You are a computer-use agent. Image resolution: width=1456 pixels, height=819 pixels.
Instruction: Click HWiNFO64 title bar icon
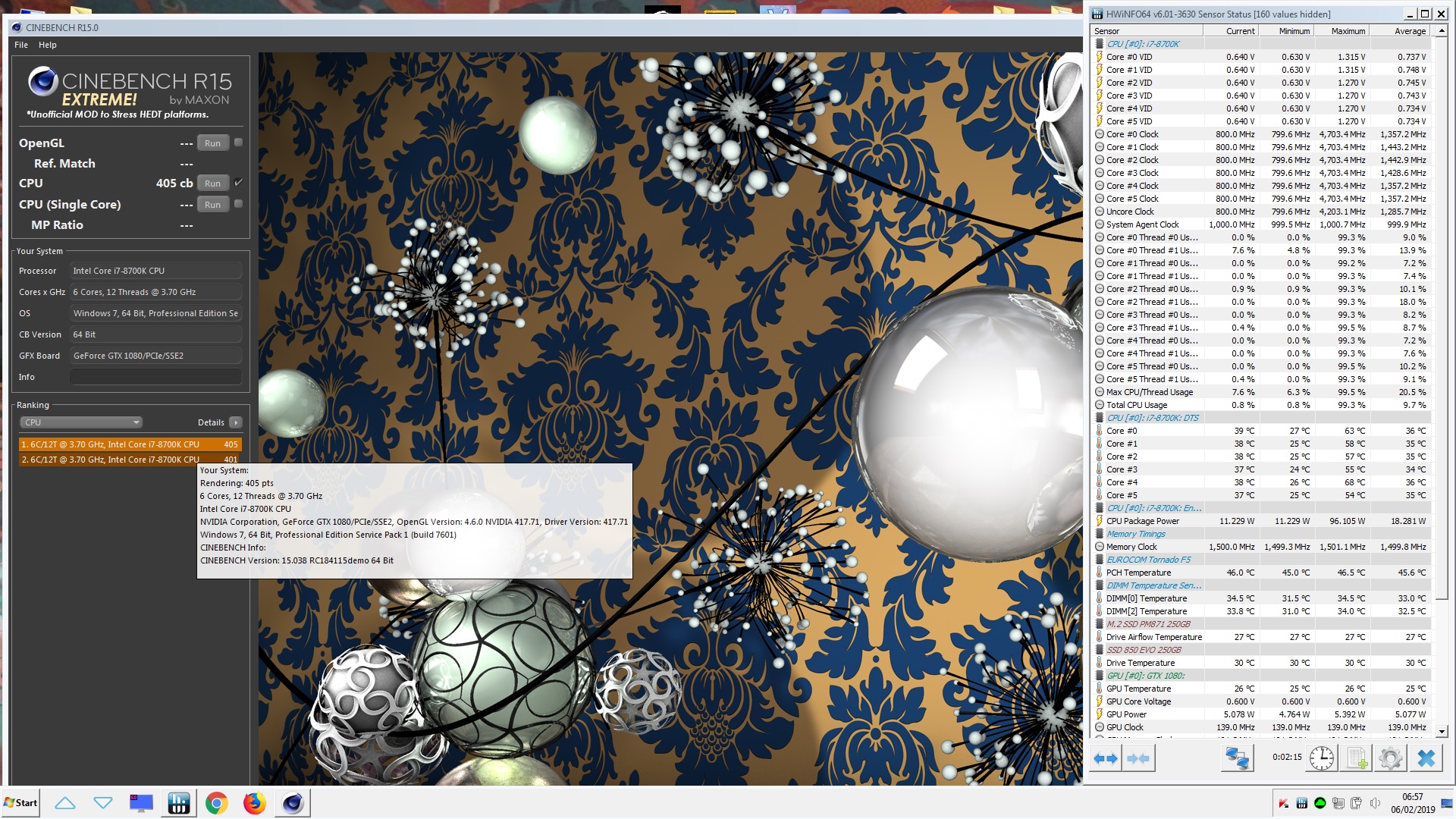[x=1097, y=14]
